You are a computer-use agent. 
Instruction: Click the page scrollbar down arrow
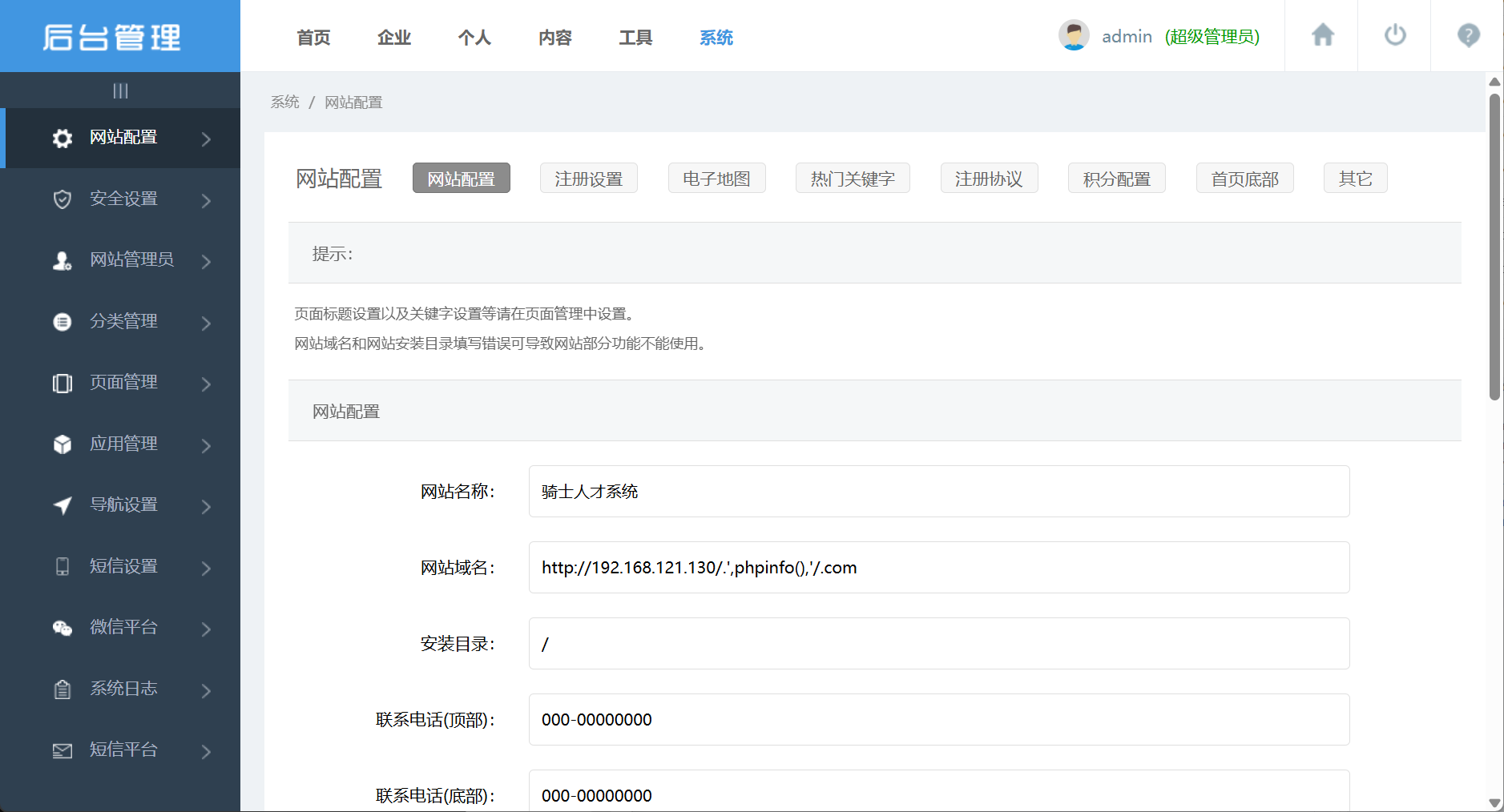(x=1494, y=802)
